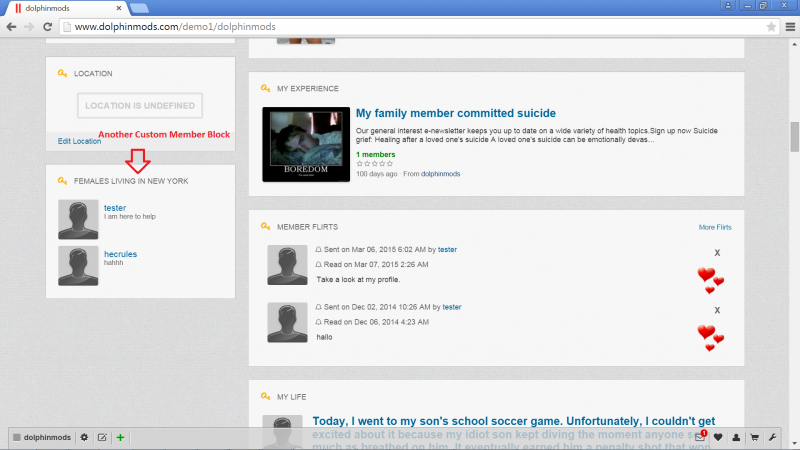Click '1 members' link

pos(376,155)
